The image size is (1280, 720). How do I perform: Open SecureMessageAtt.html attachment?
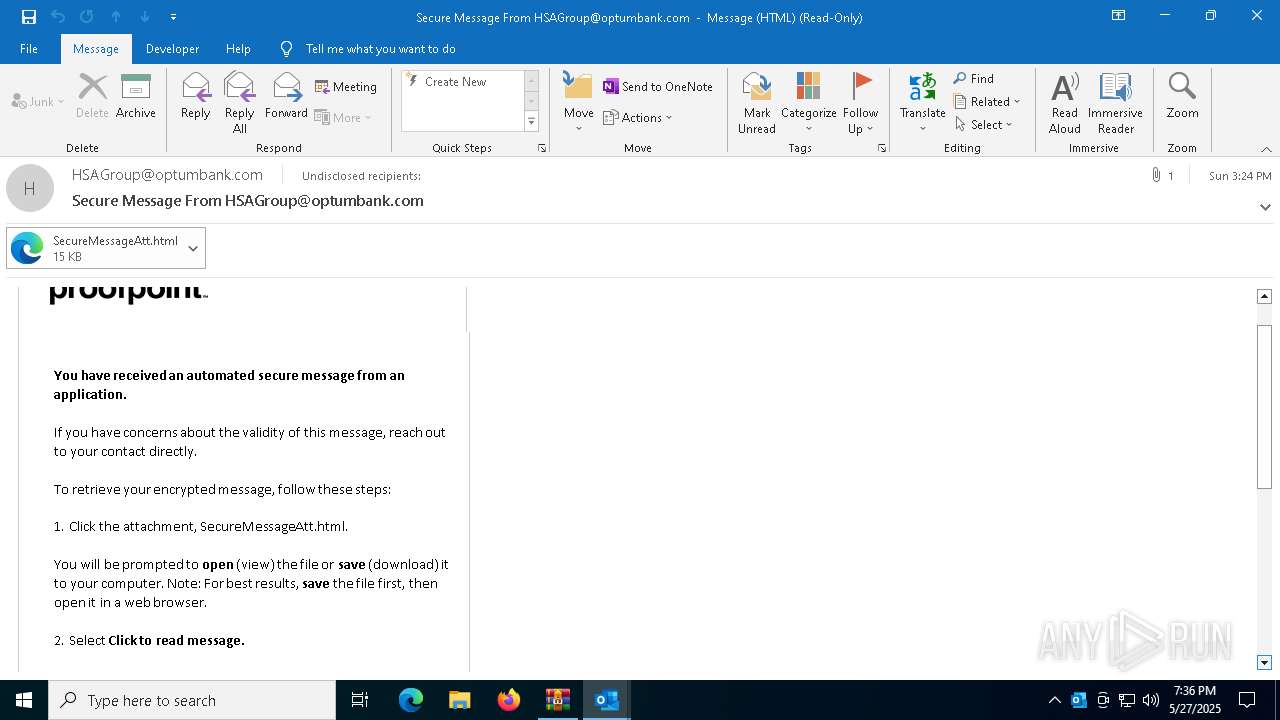point(94,248)
